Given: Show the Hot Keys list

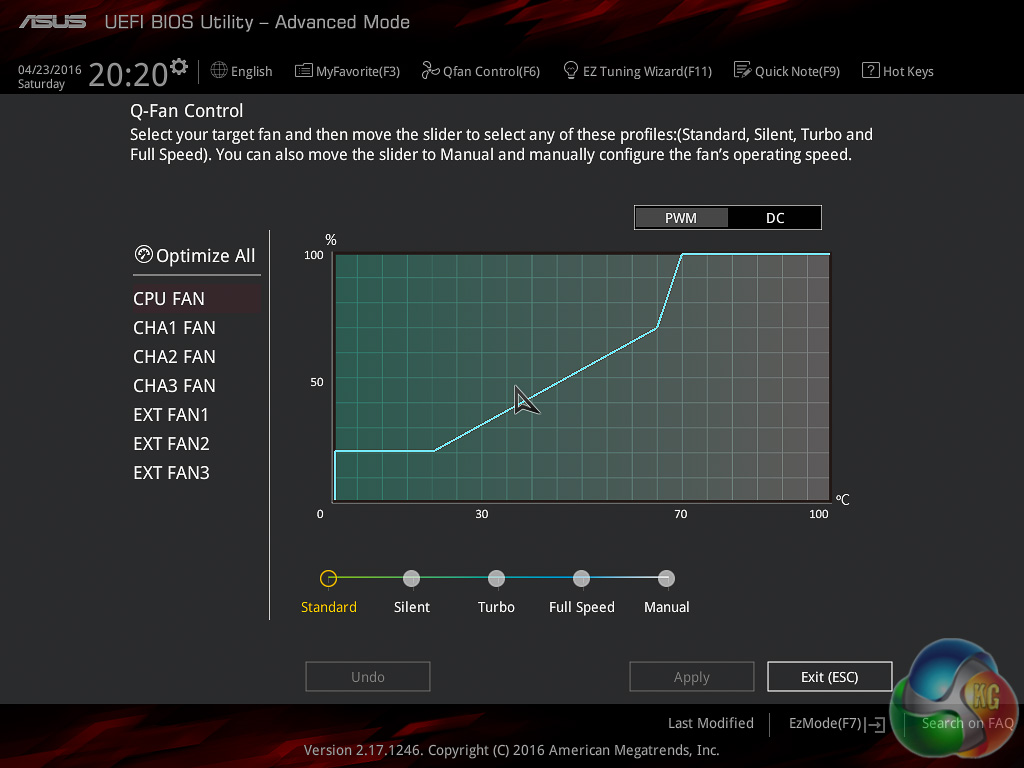Looking at the screenshot, I should point(908,71).
